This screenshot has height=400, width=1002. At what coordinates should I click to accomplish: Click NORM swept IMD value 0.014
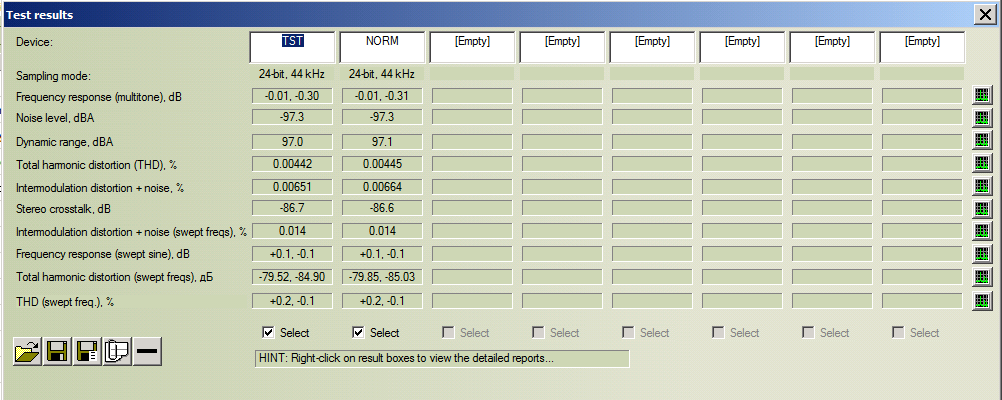[382, 231]
